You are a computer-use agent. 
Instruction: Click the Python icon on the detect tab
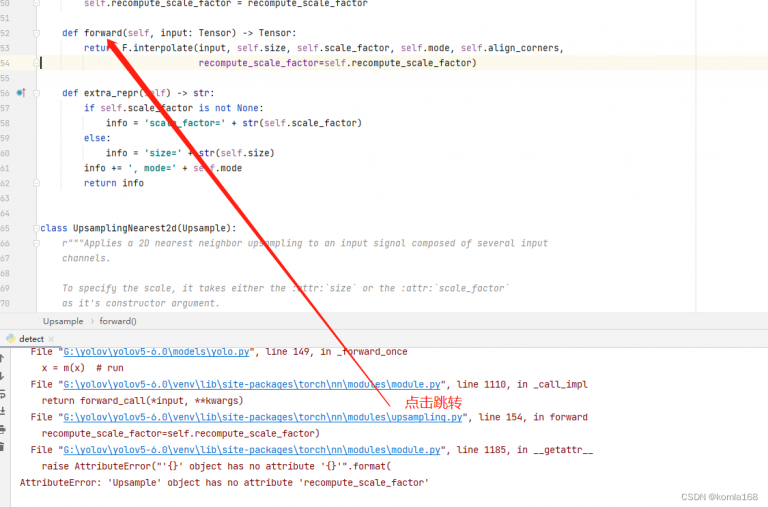pos(10,339)
